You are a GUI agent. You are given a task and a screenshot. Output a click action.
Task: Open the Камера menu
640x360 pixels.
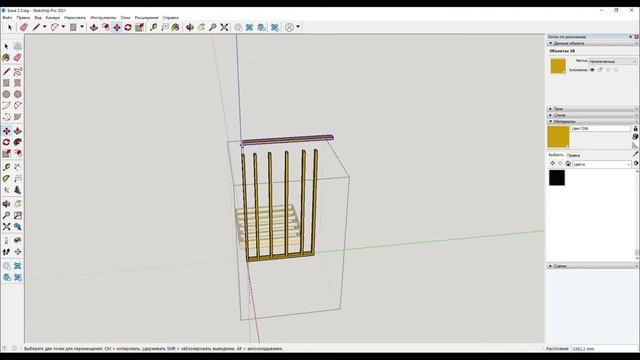[x=53, y=18]
